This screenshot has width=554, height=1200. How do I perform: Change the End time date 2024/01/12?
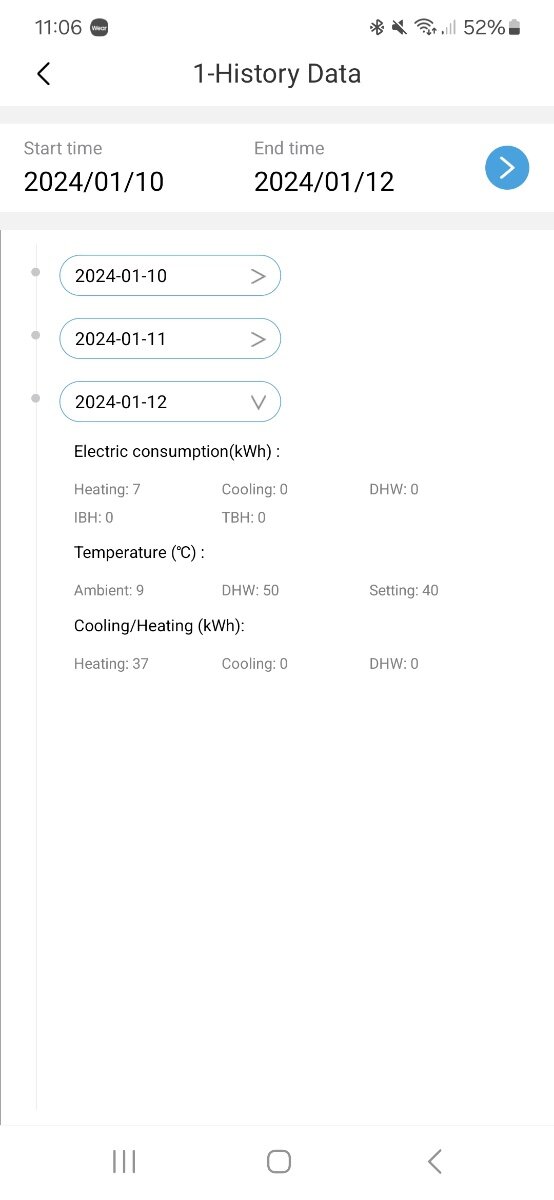pos(324,182)
